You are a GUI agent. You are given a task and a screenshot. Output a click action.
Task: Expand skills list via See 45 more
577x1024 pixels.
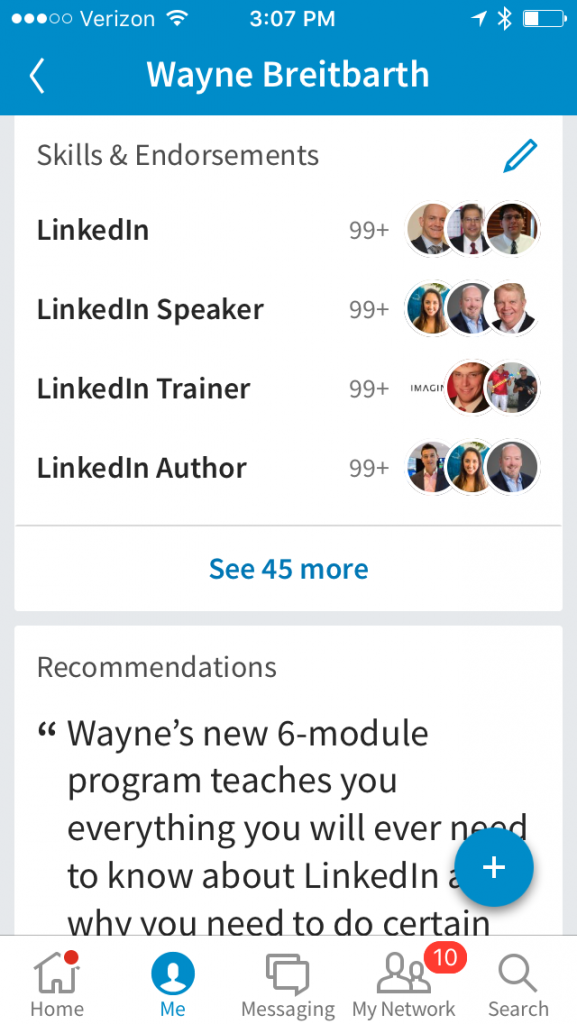[x=288, y=568]
